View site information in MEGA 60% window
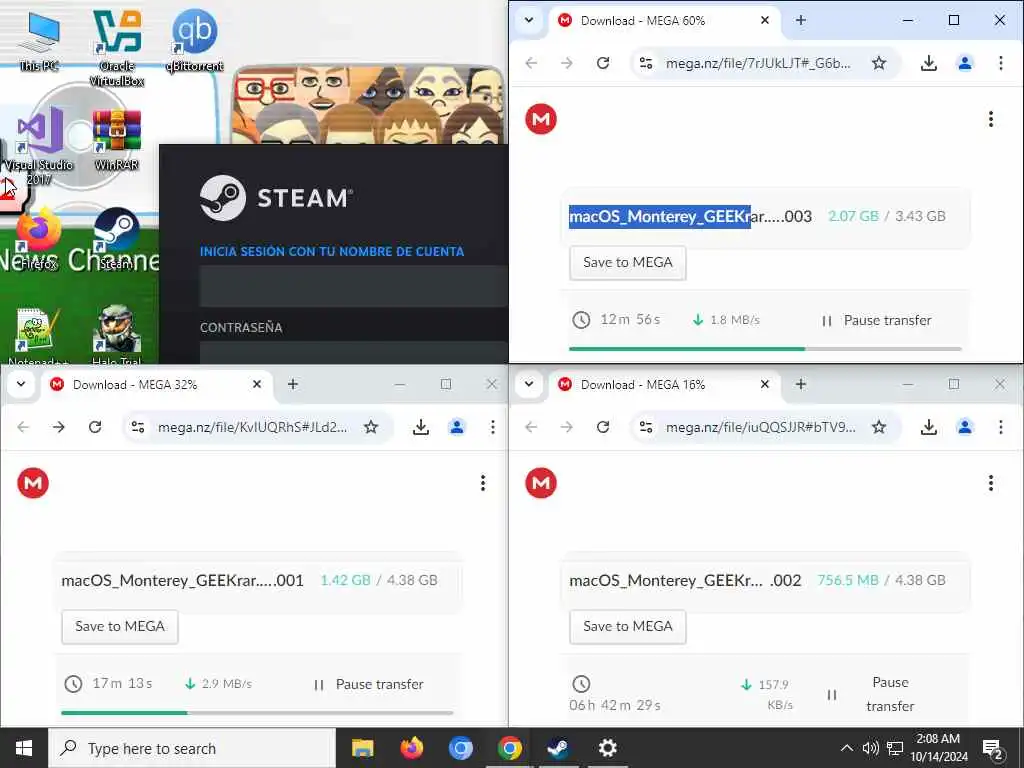The width and height of the screenshot is (1024, 768). (x=646, y=63)
